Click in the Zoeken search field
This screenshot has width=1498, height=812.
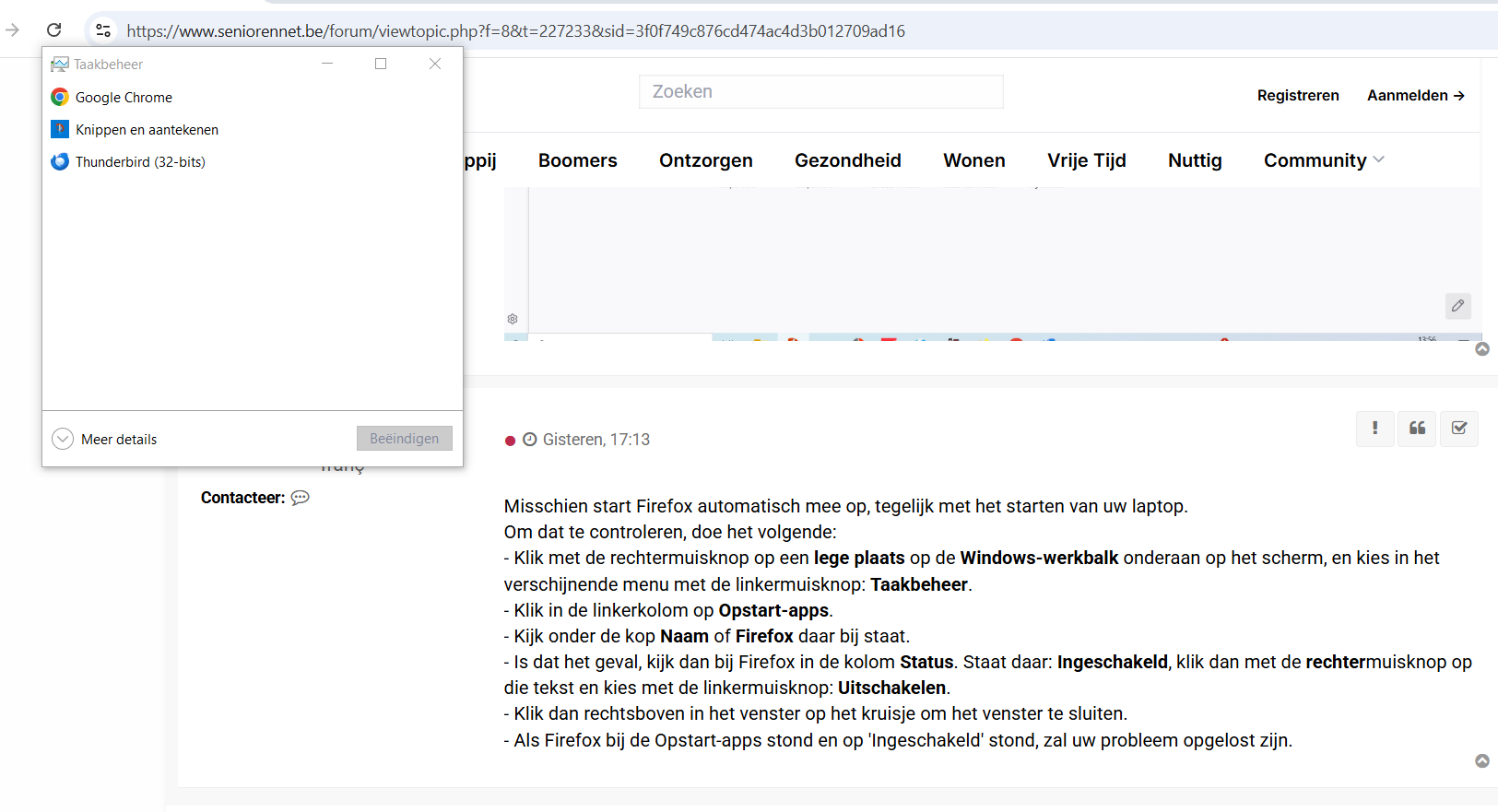coord(820,92)
